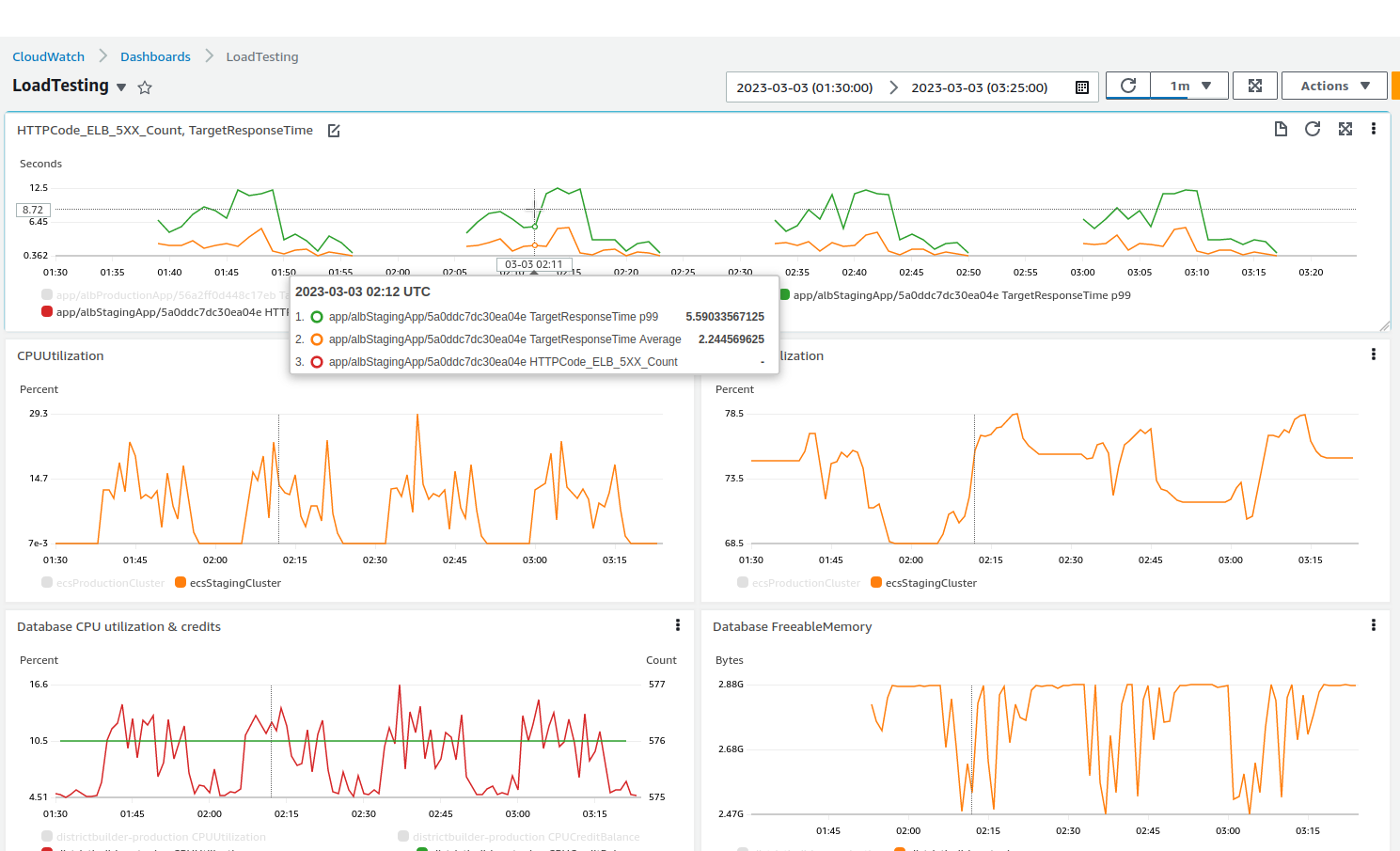Viewport: 1400px width, 851px height.
Task: Expand the LoadTesting dashboard name dropdown
Action: 120,87
